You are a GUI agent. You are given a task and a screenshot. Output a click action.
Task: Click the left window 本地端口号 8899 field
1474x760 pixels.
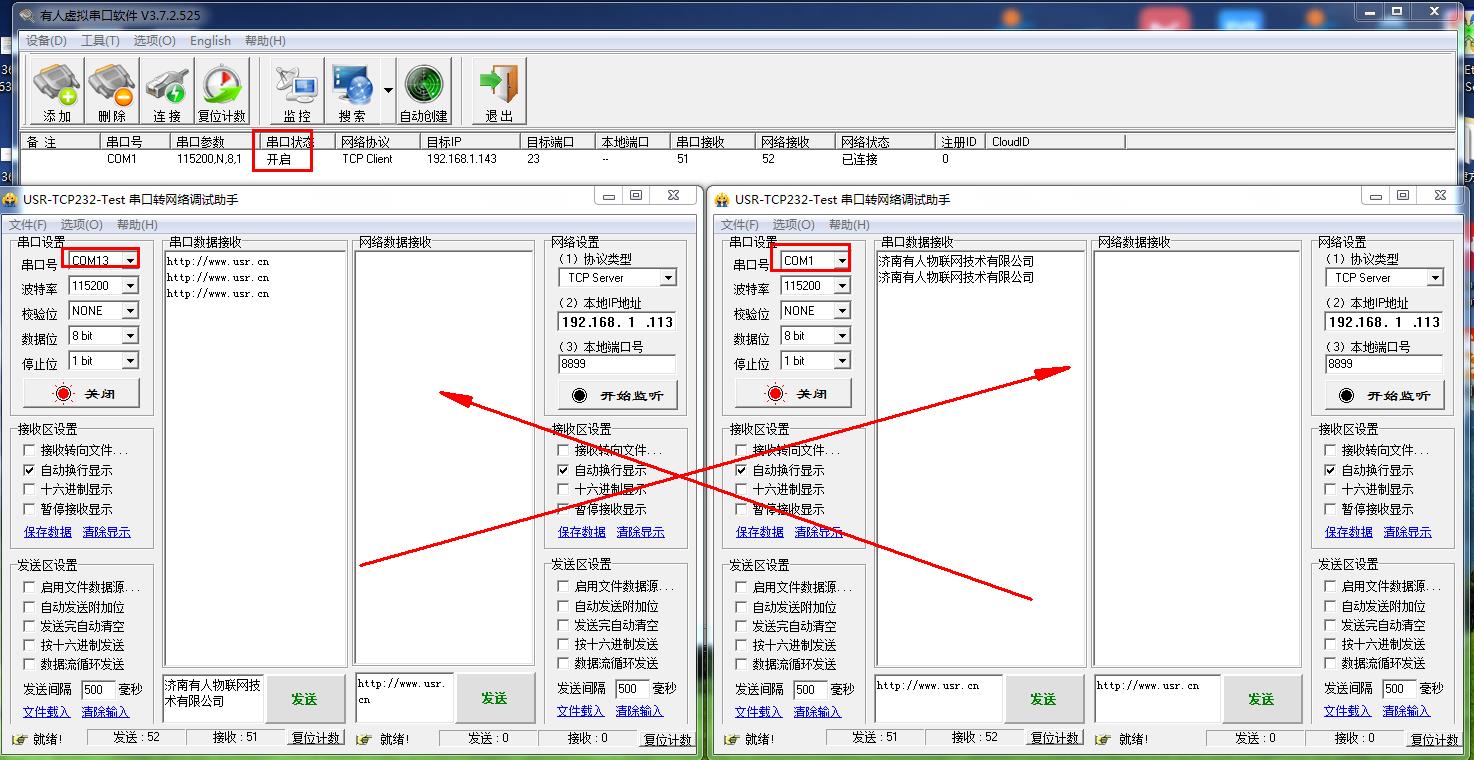616,365
